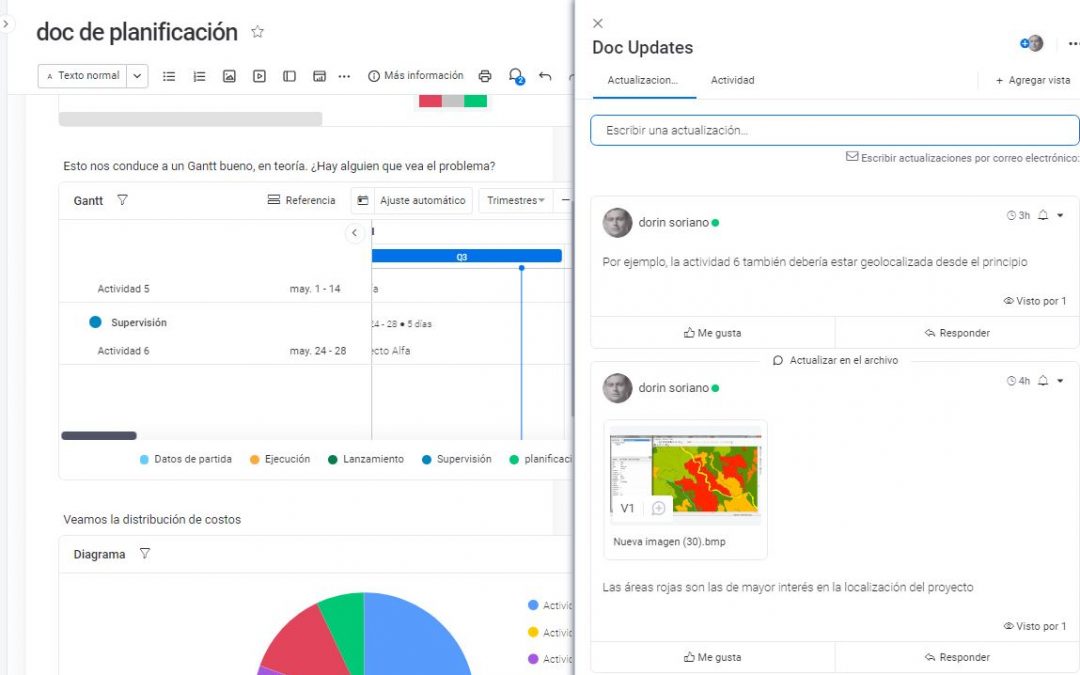Click Responder under the image update

(x=957, y=657)
